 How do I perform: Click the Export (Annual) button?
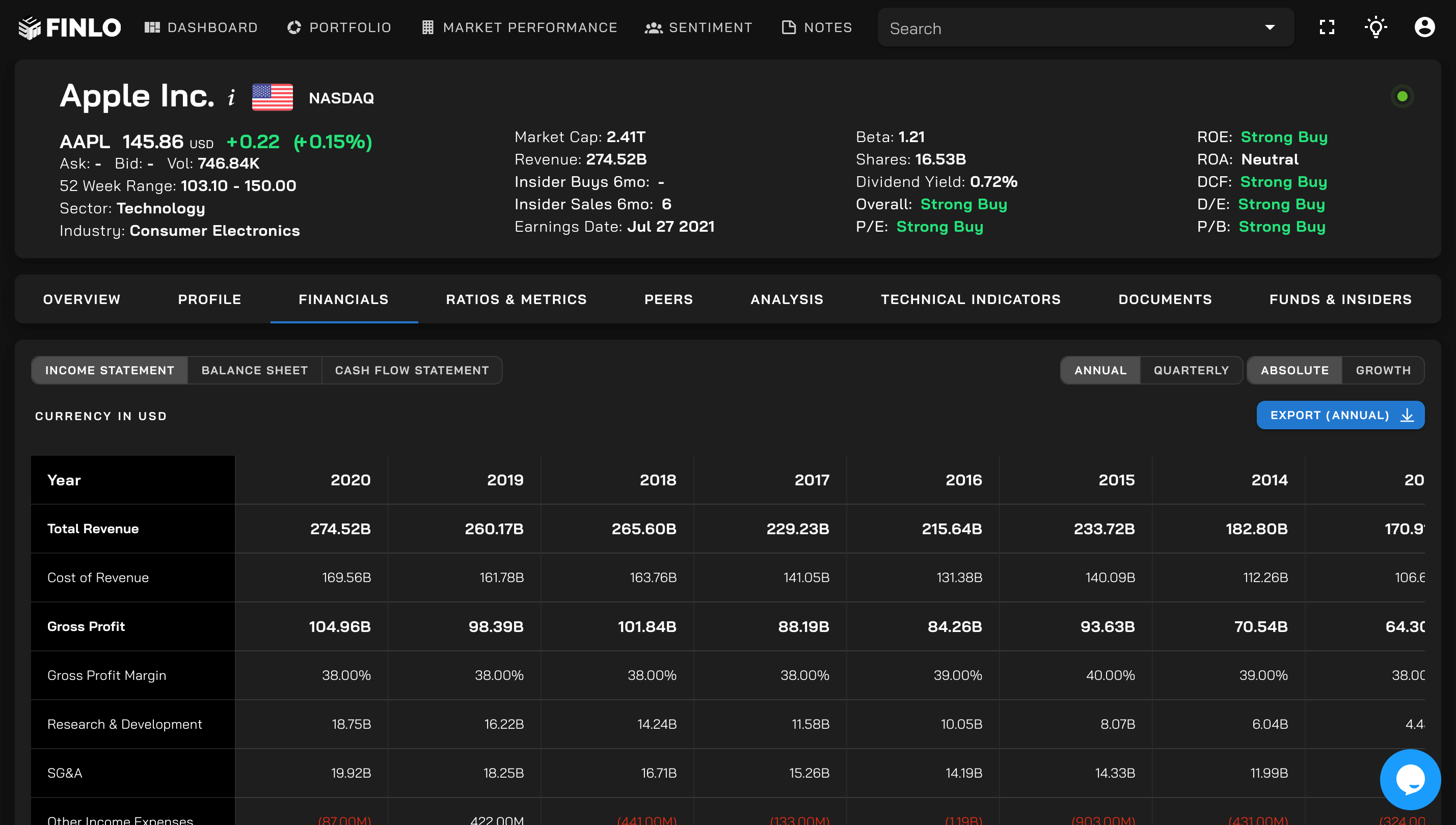coord(1340,416)
